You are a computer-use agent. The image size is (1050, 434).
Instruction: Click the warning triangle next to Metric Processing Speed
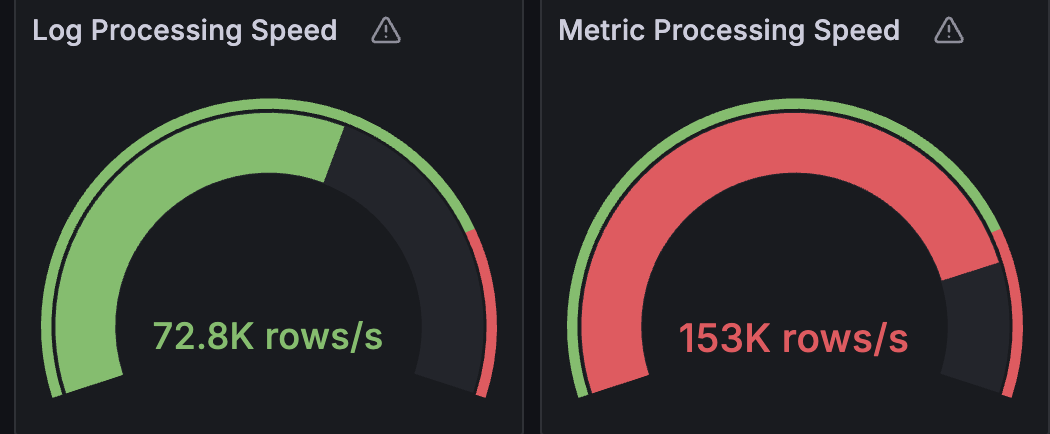point(948,31)
